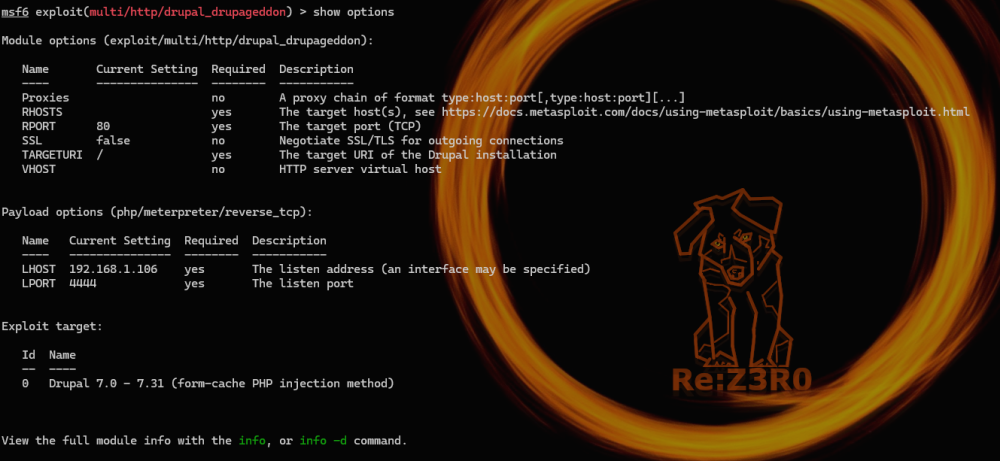
Task: Click the TARGETURI option name
Action: pyautogui.click(x=52, y=155)
